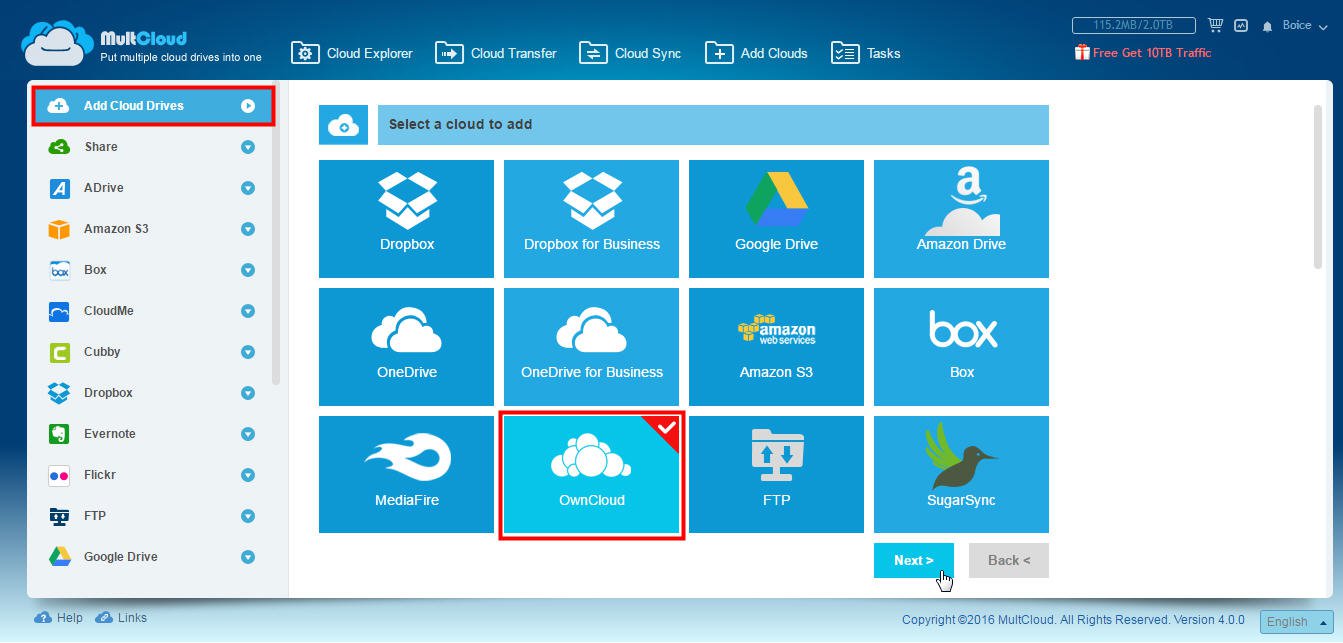1343x643 pixels.
Task: Open the footer Links link
Action: click(x=121, y=618)
